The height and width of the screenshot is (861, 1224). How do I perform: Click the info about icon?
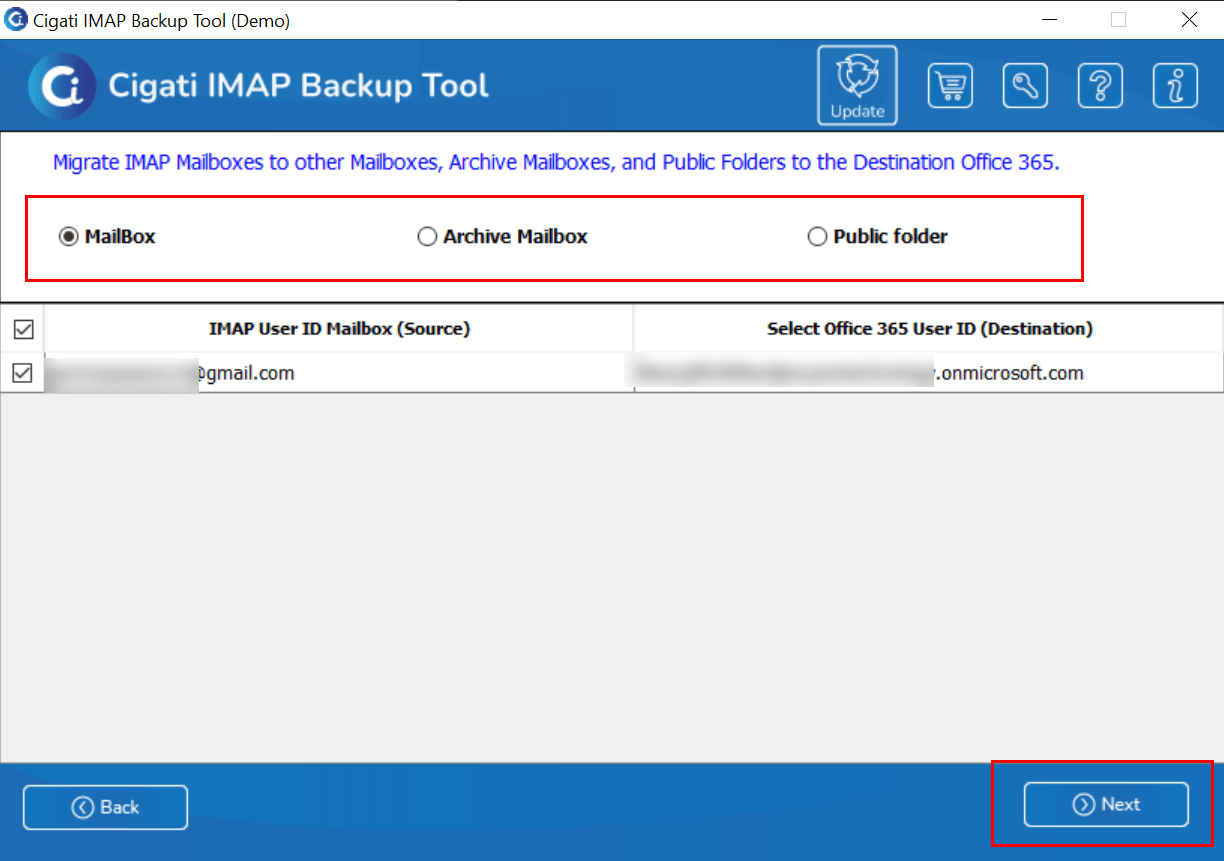click(x=1175, y=85)
